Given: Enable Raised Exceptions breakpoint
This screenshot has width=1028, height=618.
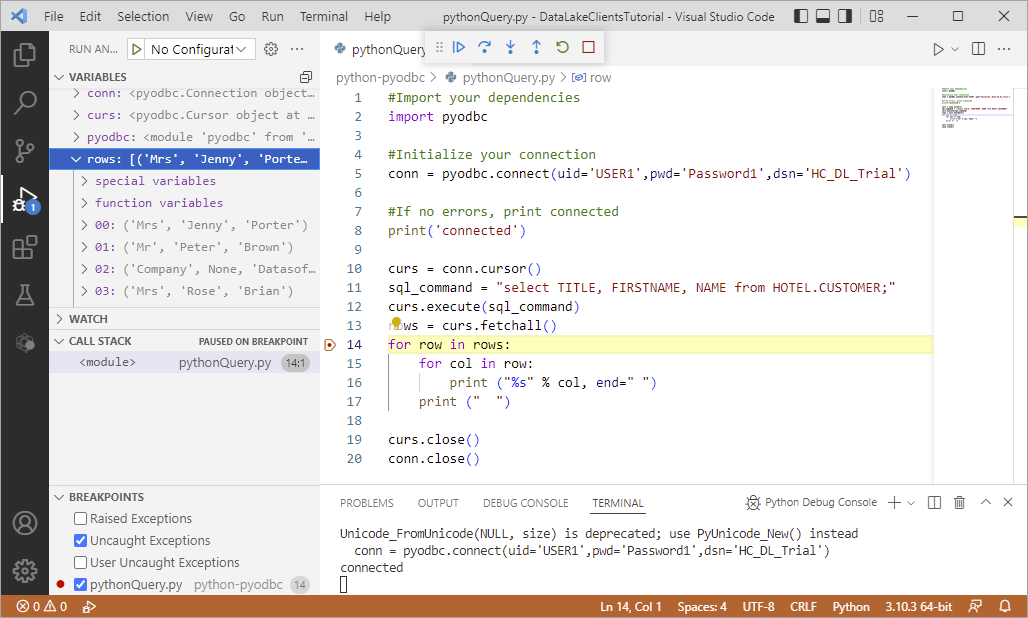Looking at the screenshot, I should pyautogui.click(x=81, y=518).
